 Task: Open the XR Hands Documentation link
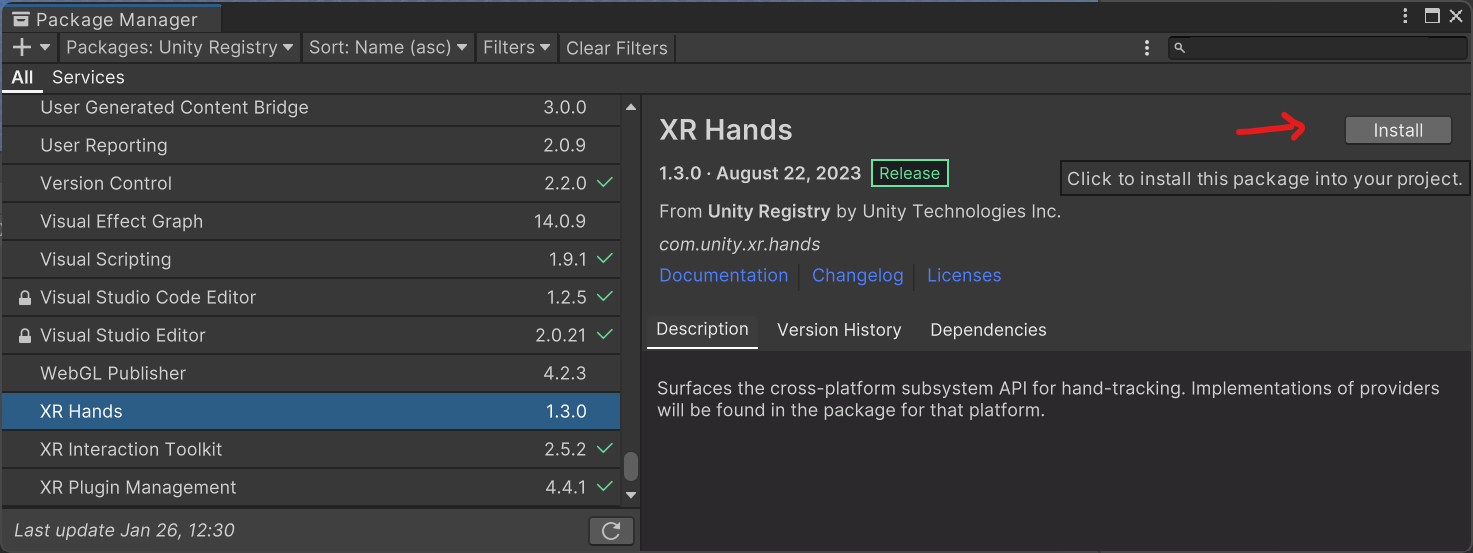pyautogui.click(x=723, y=275)
